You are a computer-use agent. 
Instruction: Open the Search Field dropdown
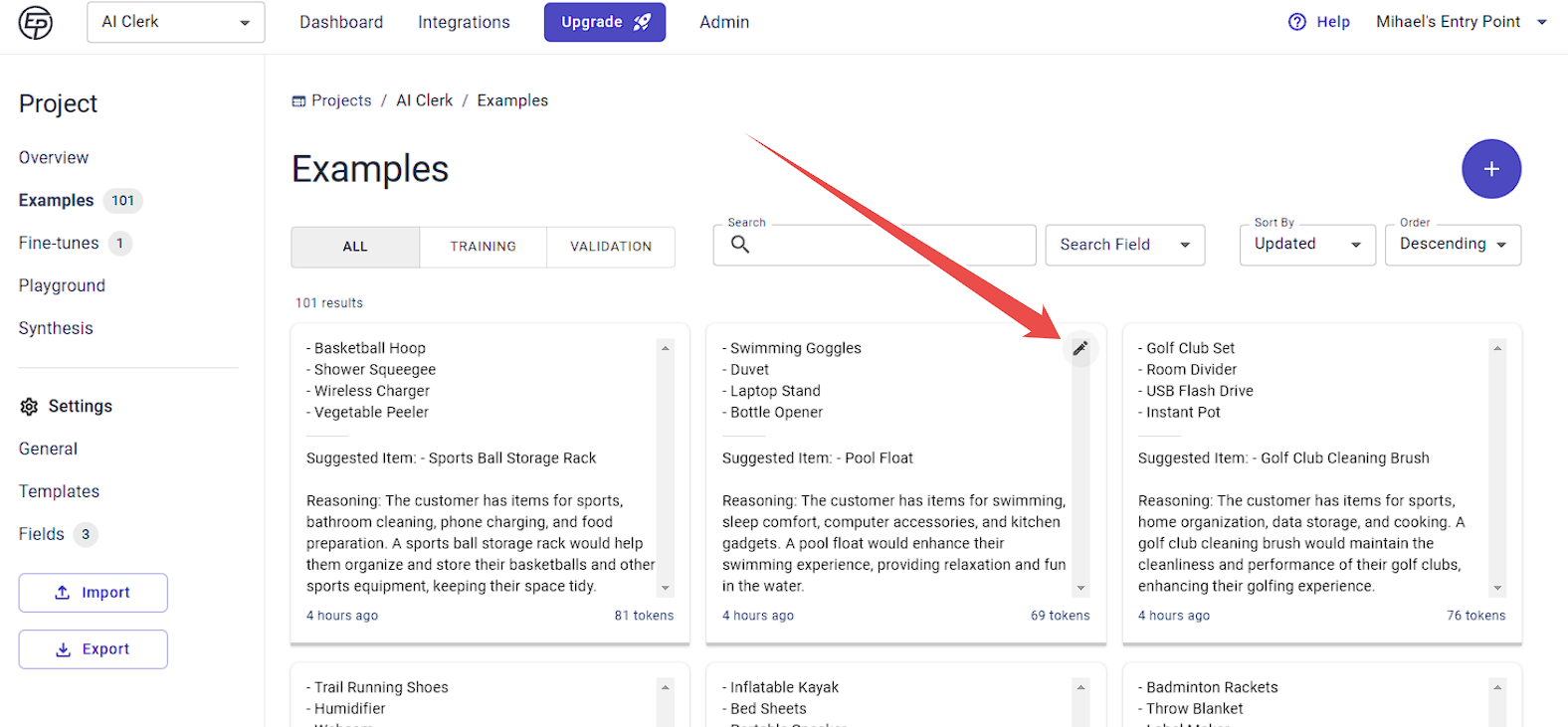point(1125,245)
